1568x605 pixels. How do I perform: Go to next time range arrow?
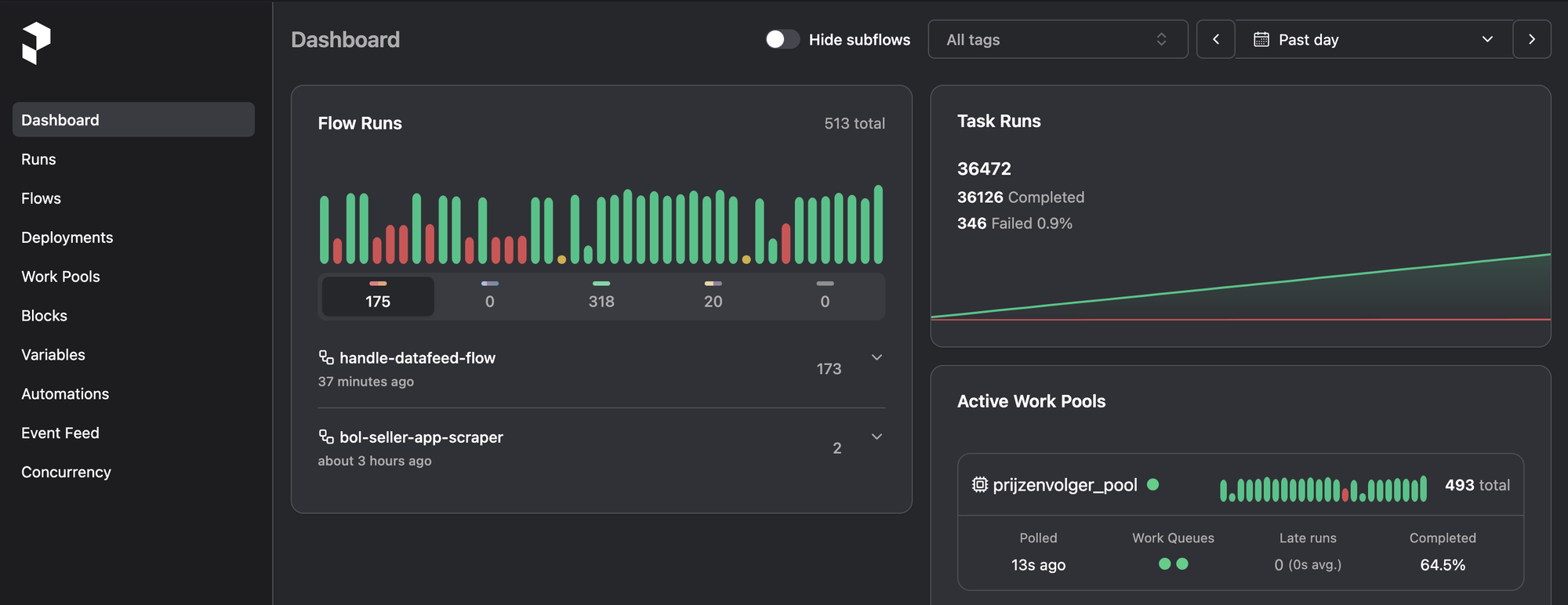(1532, 39)
